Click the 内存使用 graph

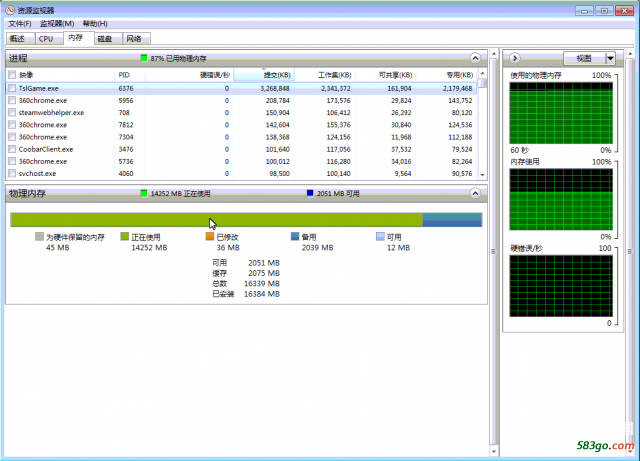tap(561, 199)
